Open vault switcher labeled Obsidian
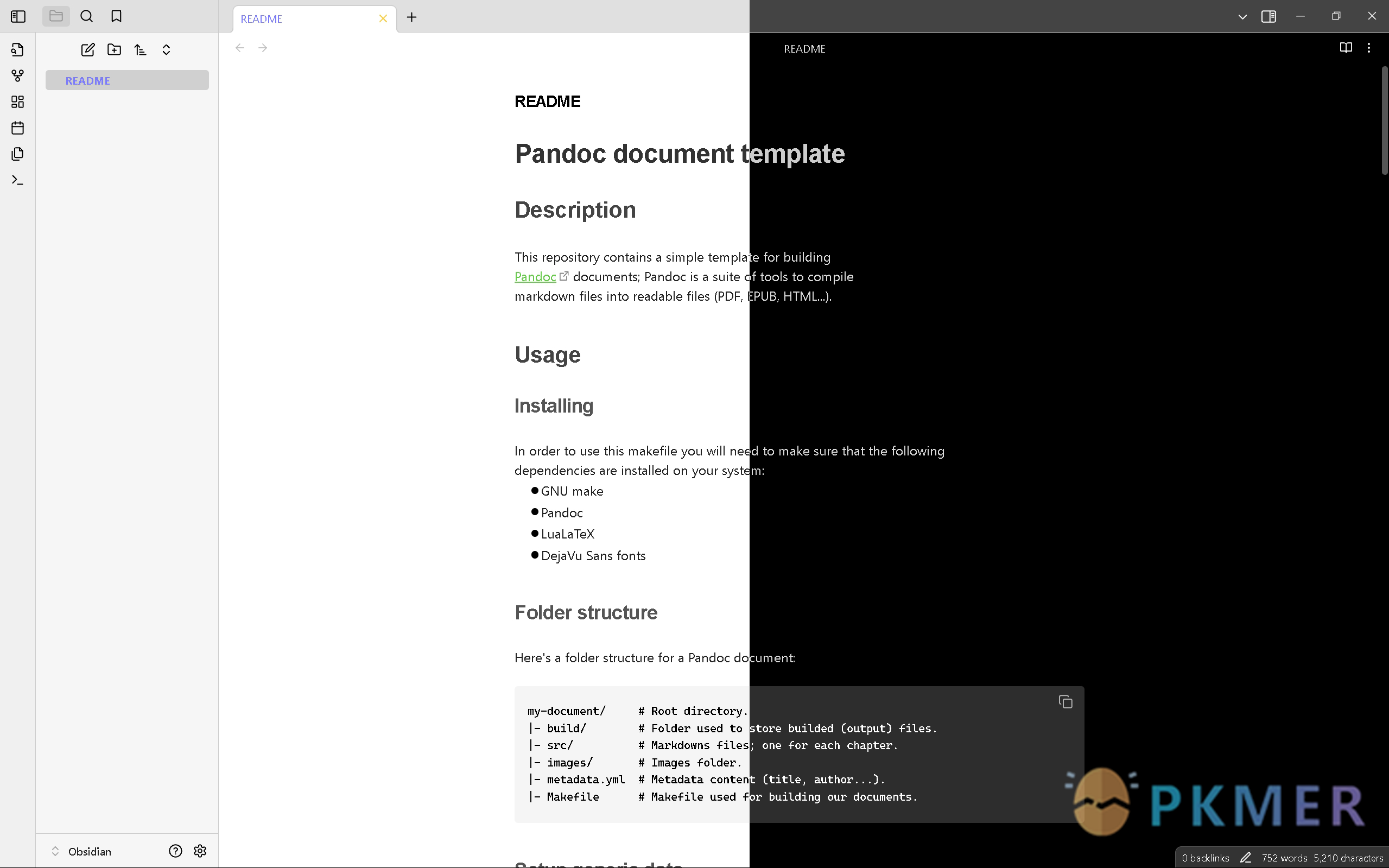 pyautogui.click(x=81, y=851)
